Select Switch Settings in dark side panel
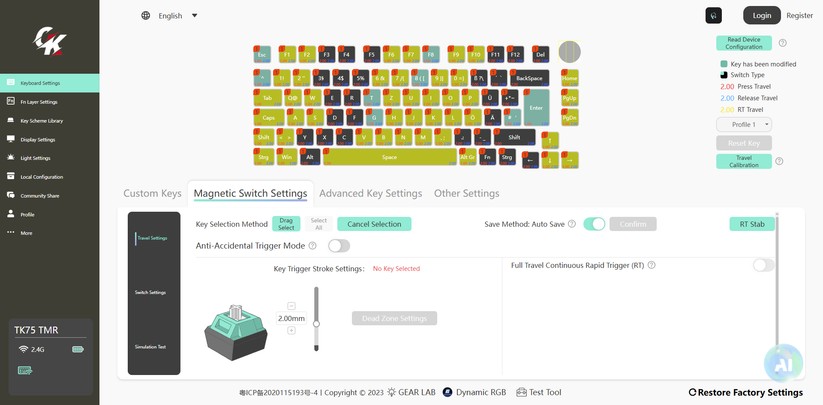This screenshot has height=405, width=823. click(x=150, y=292)
